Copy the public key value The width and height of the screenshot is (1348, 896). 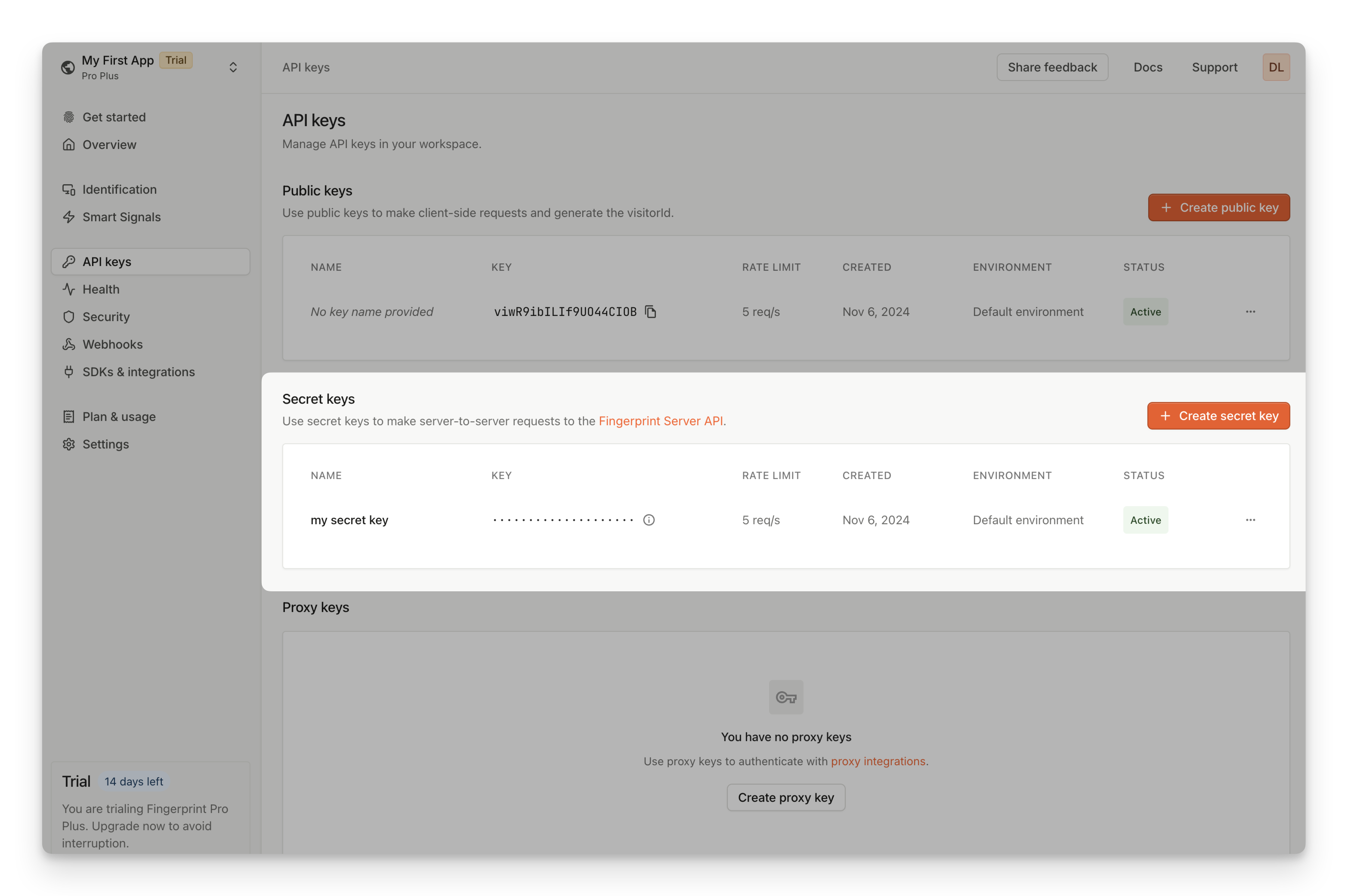tap(650, 312)
